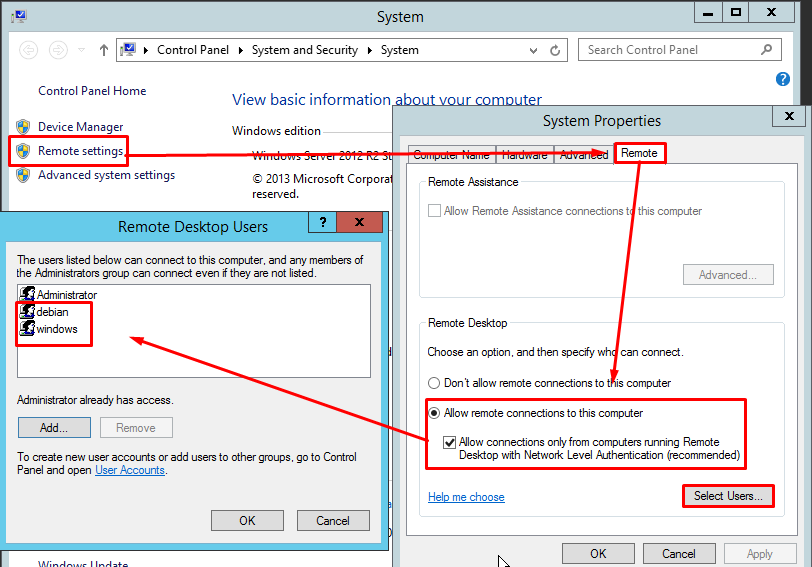Switch to the Advanced tab
This screenshot has width=812, height=567.
(584, 155)
